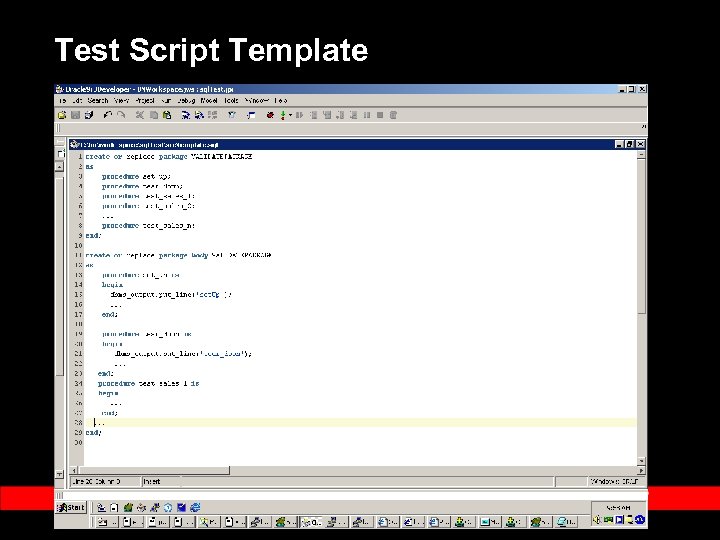Click the horizontal scrollbar left arrow
Screen dimensions: 720x540
pyautogui.click(x=74, y=471)
